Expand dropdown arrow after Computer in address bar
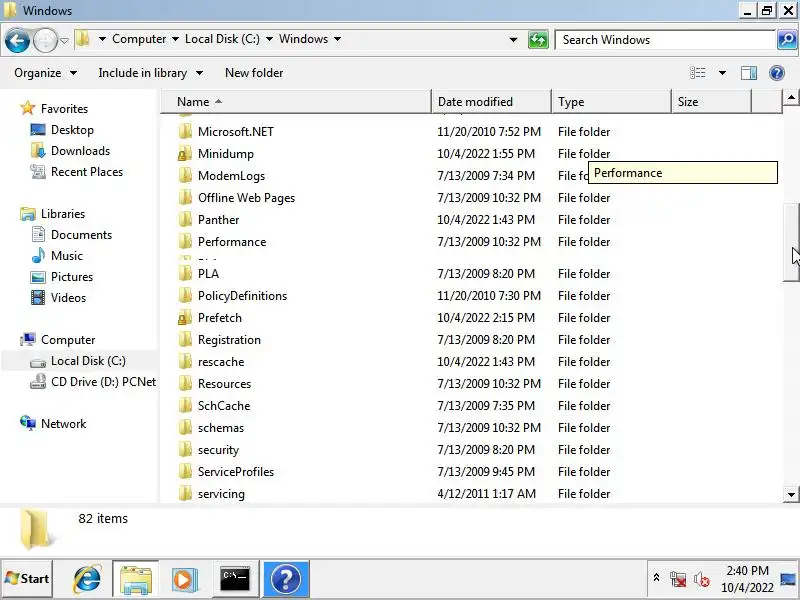 point(176,39)
